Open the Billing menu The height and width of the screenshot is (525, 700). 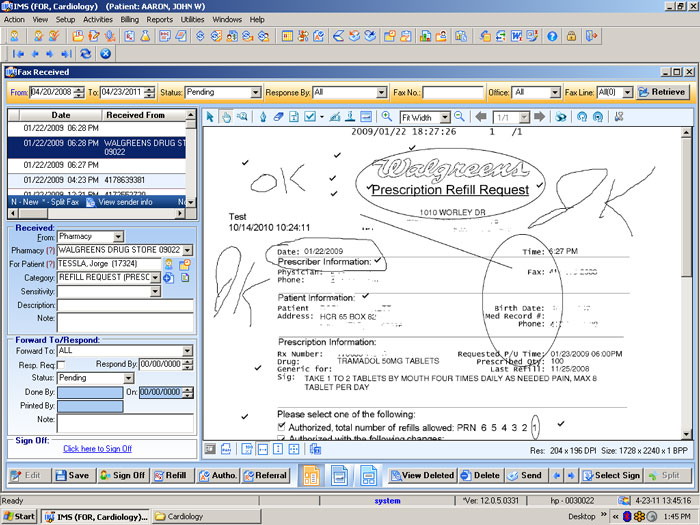(129, 20)
